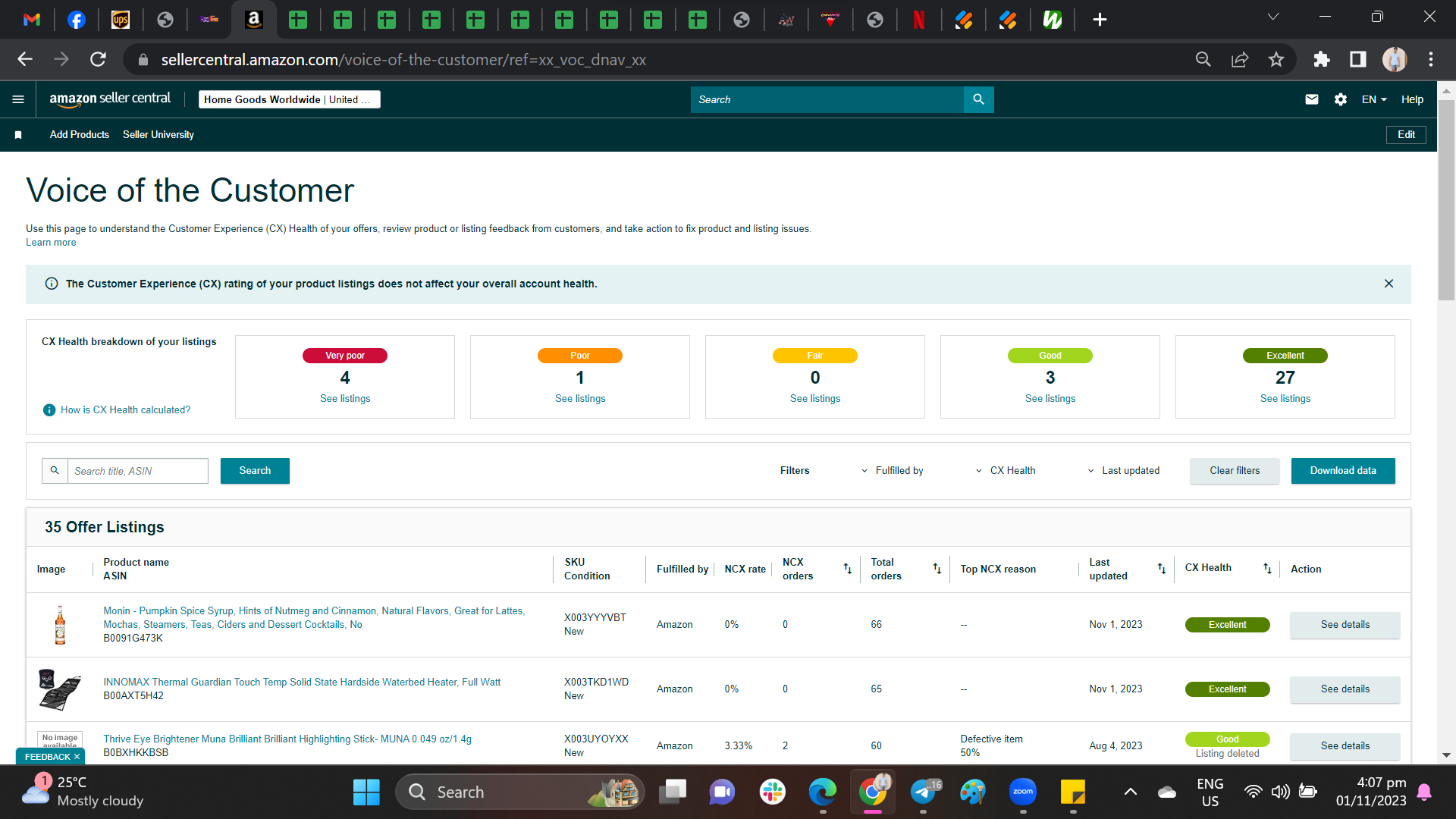This screenshot has width=1456, height=819.
Task: Expand the CX Health filter dropdown
Action: (x=1006, y=471)
